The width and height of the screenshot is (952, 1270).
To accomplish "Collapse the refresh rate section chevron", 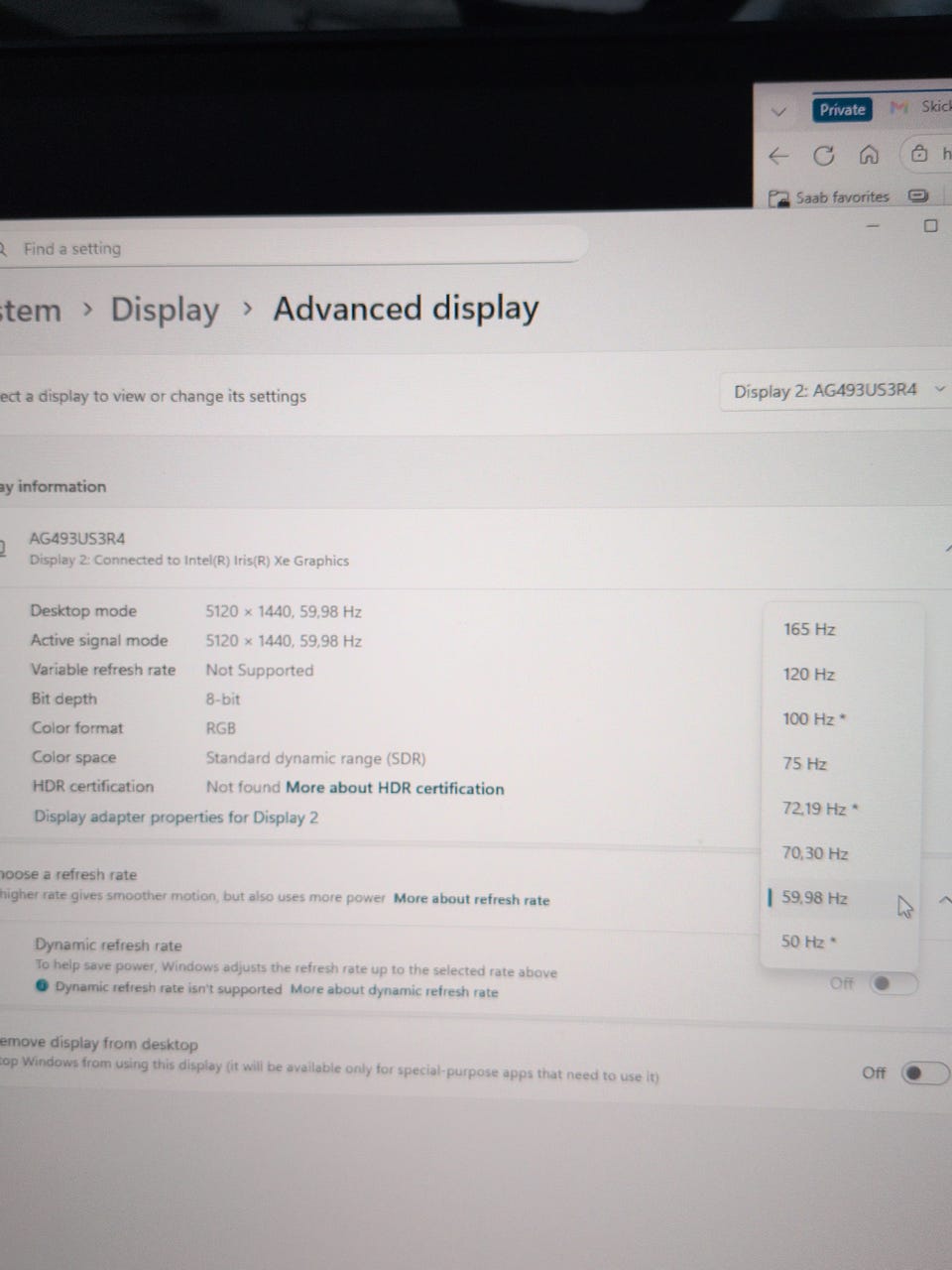I will 944,900.
